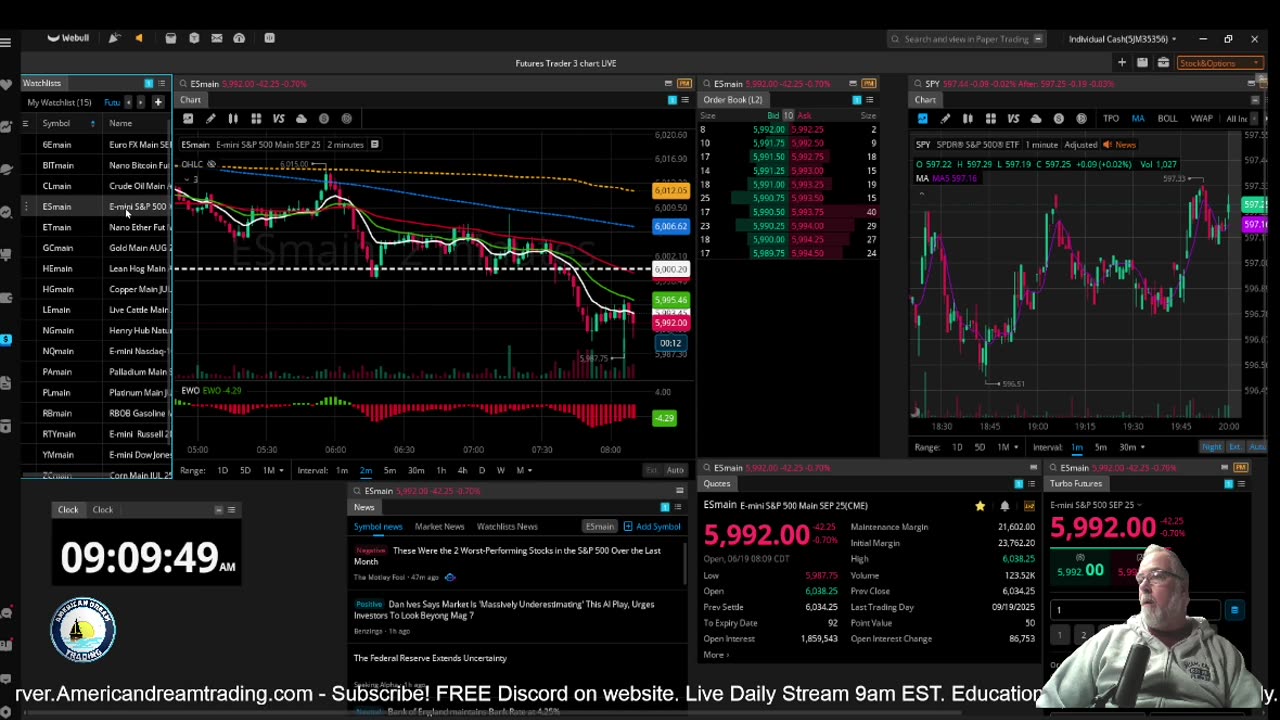Switch to Market News tab
Screen dimensions: 1280x720
(440, 527)
